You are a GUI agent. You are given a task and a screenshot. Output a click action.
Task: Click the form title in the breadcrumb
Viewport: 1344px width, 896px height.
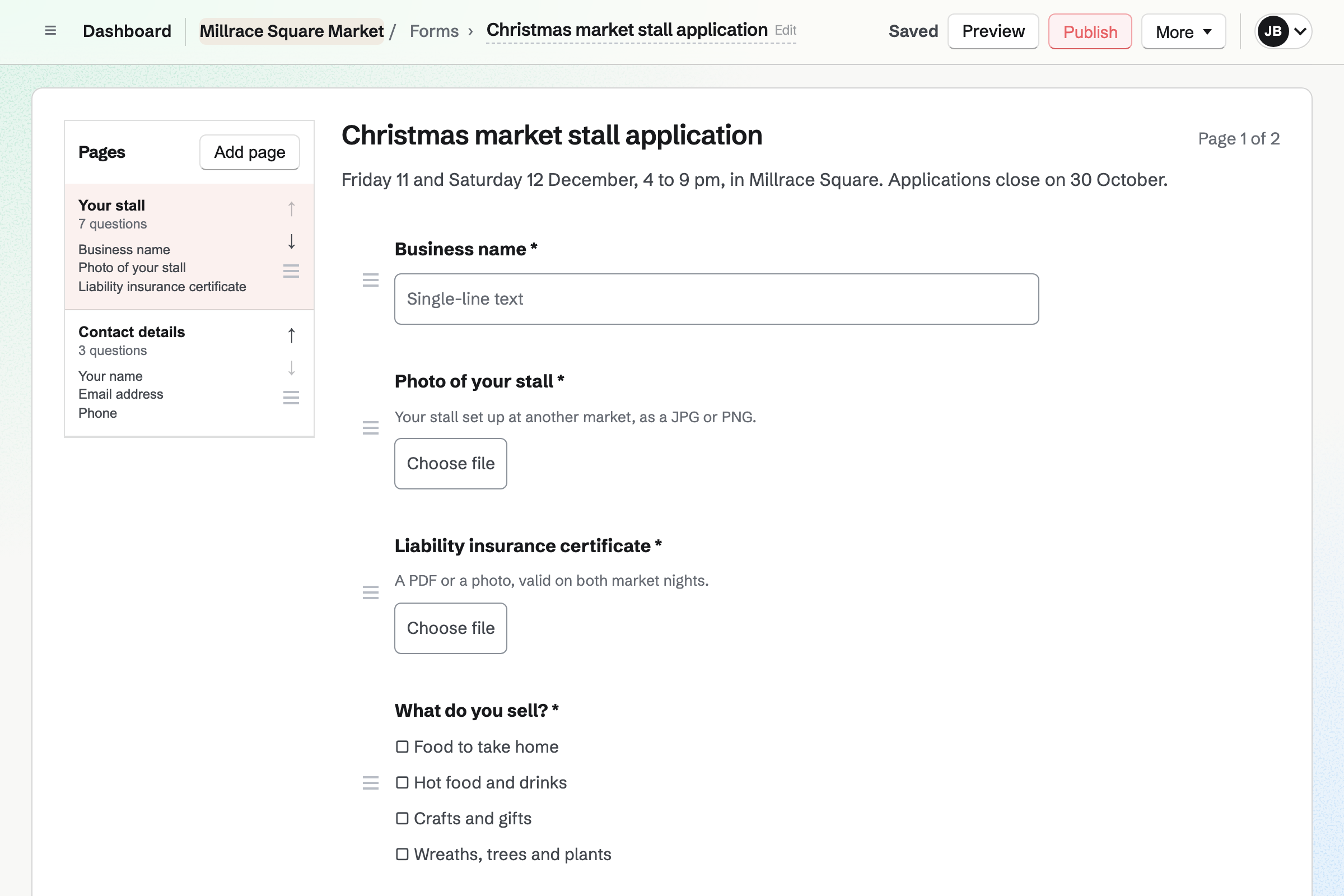[x=627, y=30]
